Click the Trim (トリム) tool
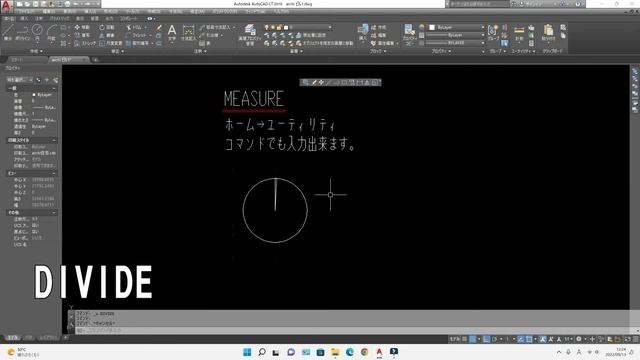This screenshot has height=360, width=640. coord(135,27)
